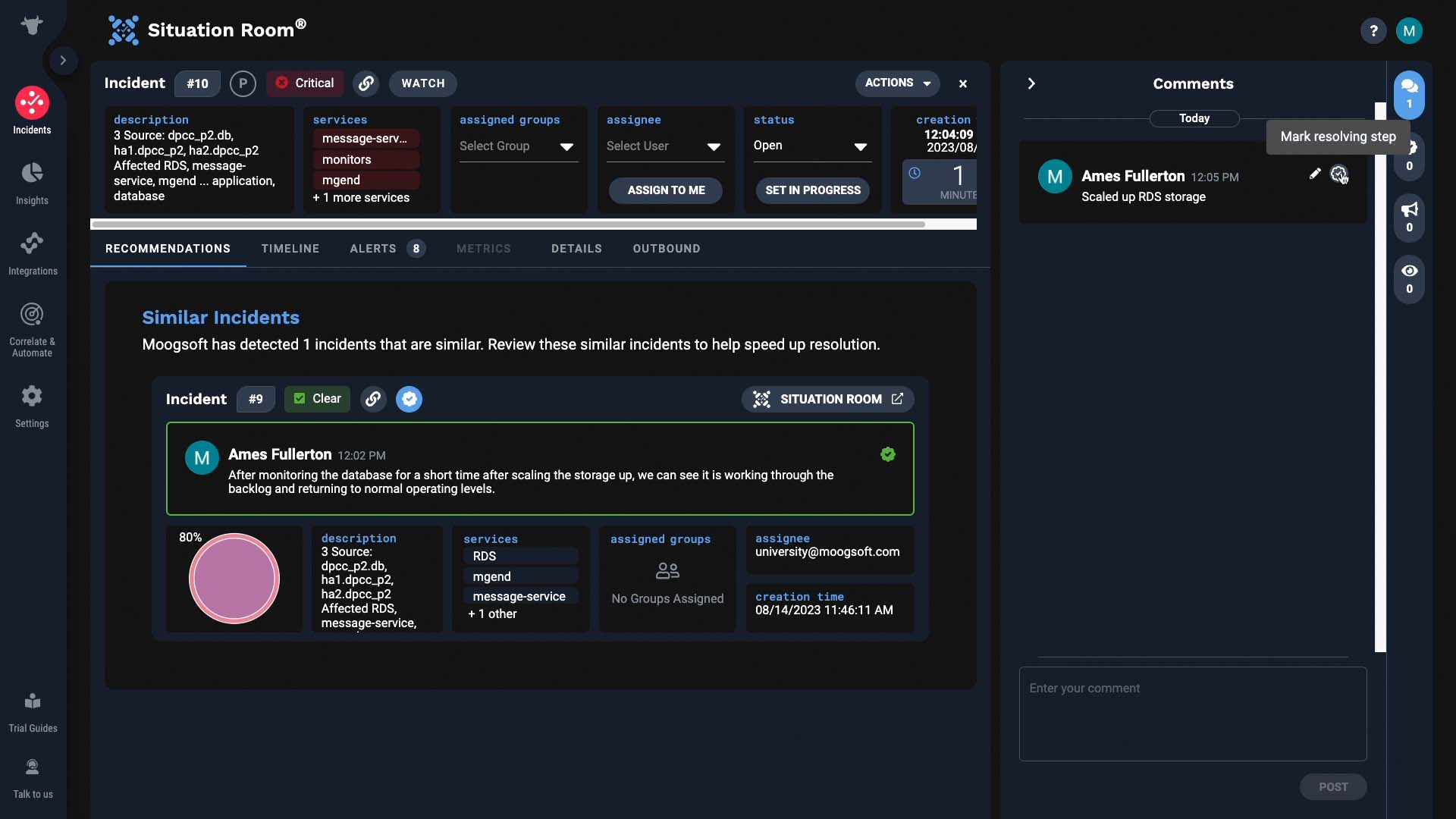Click the priority P badge on incident #10

click(243, 83)
